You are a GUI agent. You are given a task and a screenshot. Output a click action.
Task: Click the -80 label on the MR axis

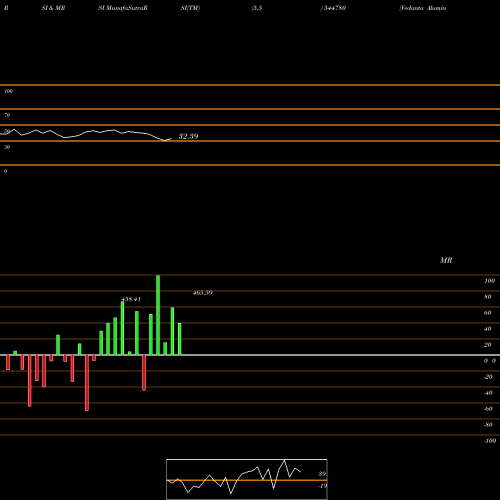[488, 425]
